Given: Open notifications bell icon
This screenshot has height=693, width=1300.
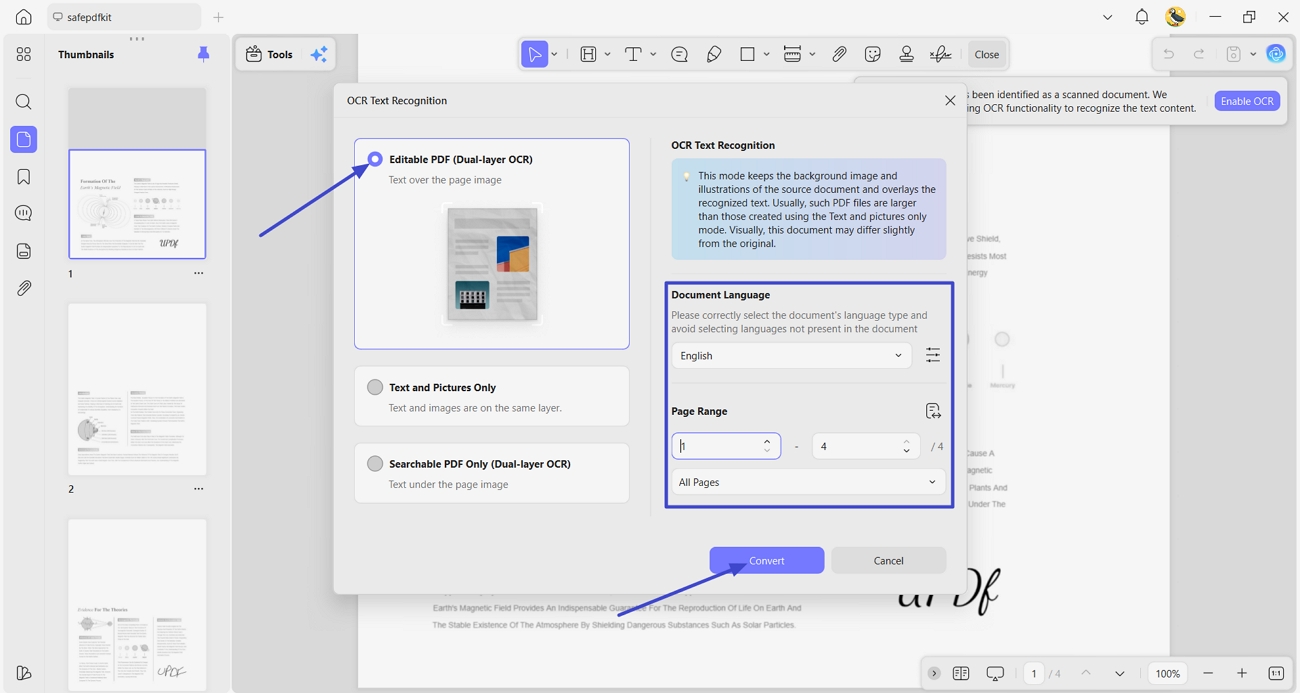Looking at the screenshot, I should [1142, 17].
